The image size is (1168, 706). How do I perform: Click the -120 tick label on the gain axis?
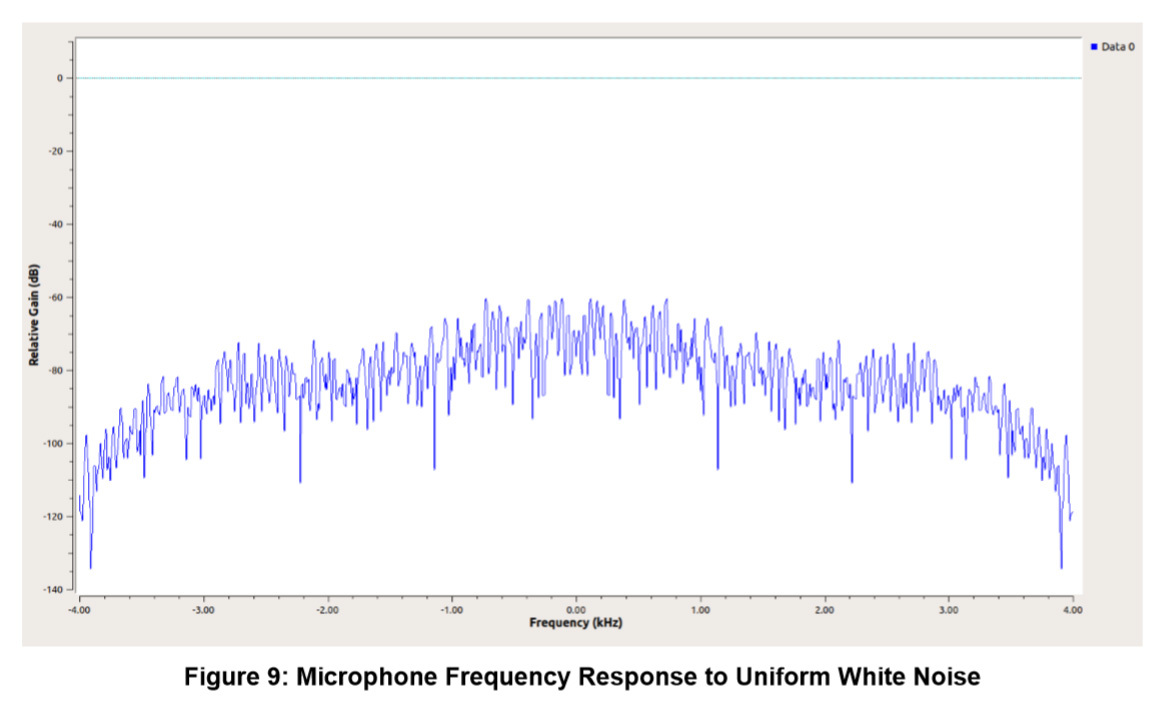[54, 516]
